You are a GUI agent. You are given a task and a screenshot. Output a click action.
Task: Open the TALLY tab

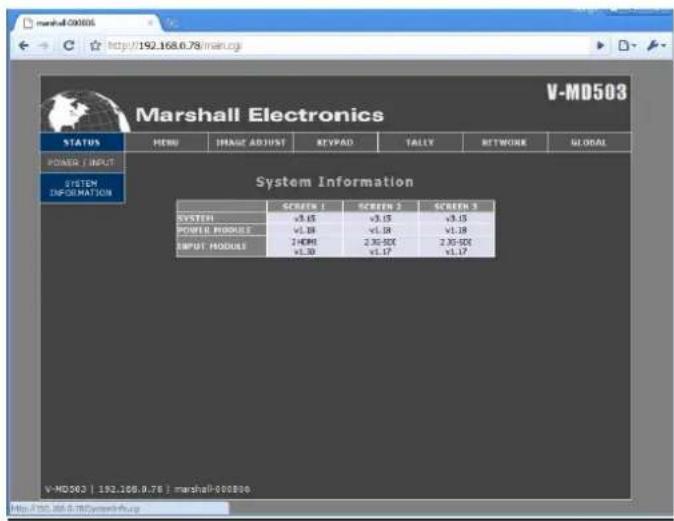click(420, 142)
